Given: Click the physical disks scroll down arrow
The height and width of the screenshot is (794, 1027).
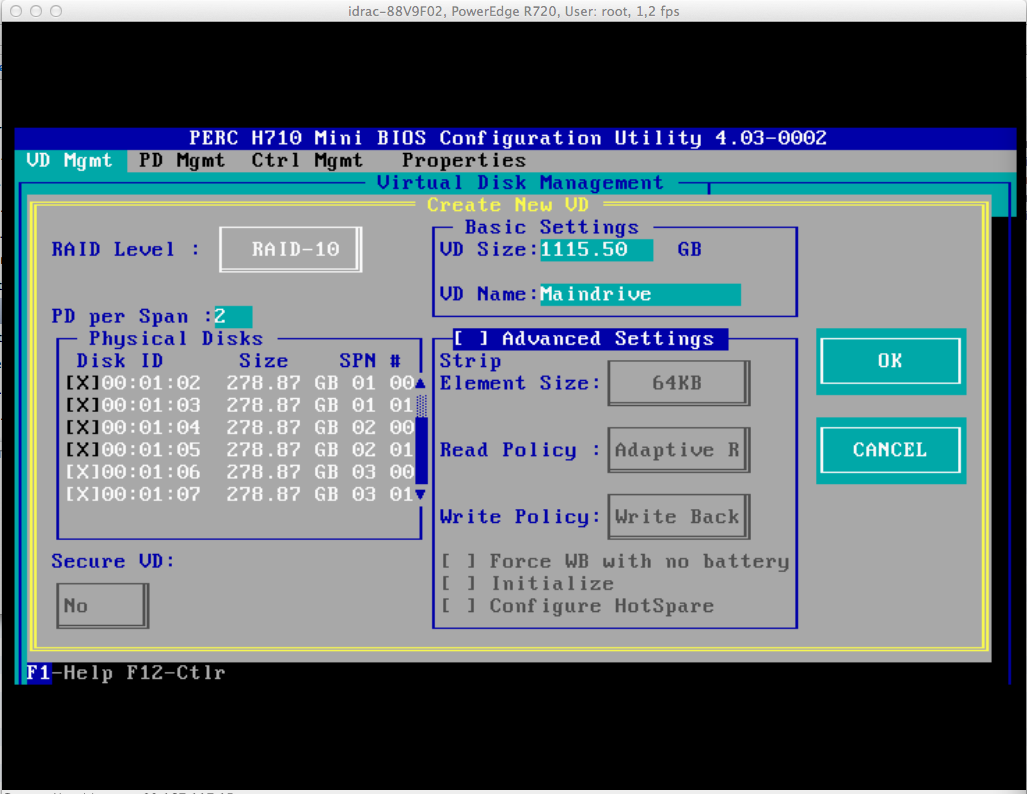Looking at the screenshot, I should 420,495.
